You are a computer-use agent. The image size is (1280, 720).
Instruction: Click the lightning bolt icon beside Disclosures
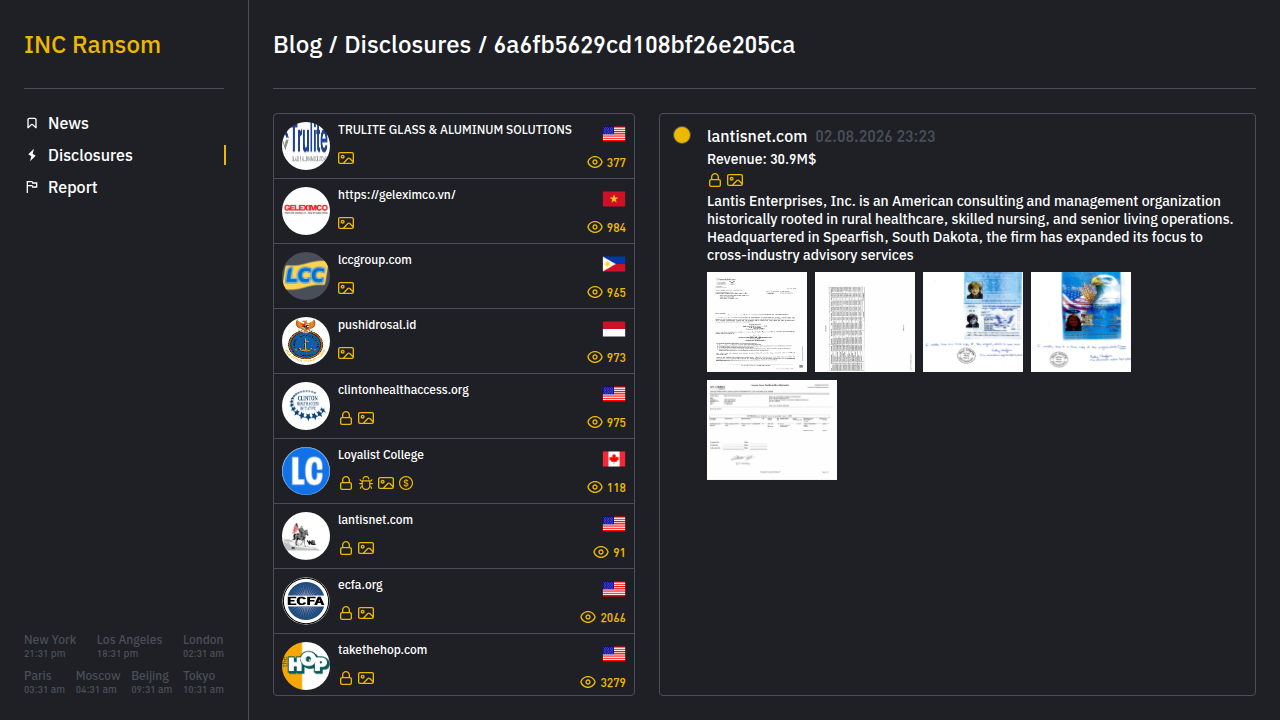pyautogui.click(x=32, y=155)
